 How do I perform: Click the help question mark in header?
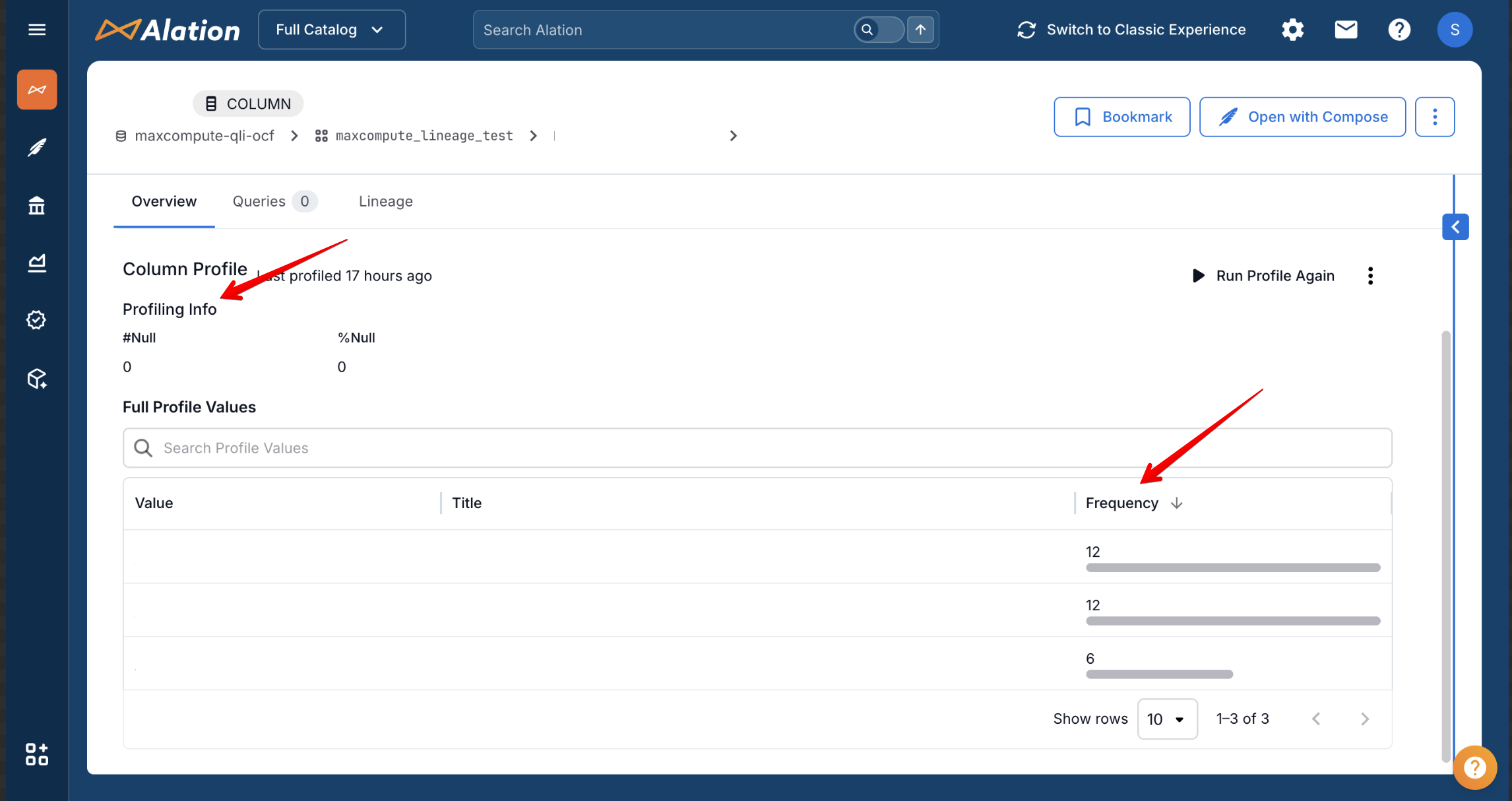(1399, 30)
